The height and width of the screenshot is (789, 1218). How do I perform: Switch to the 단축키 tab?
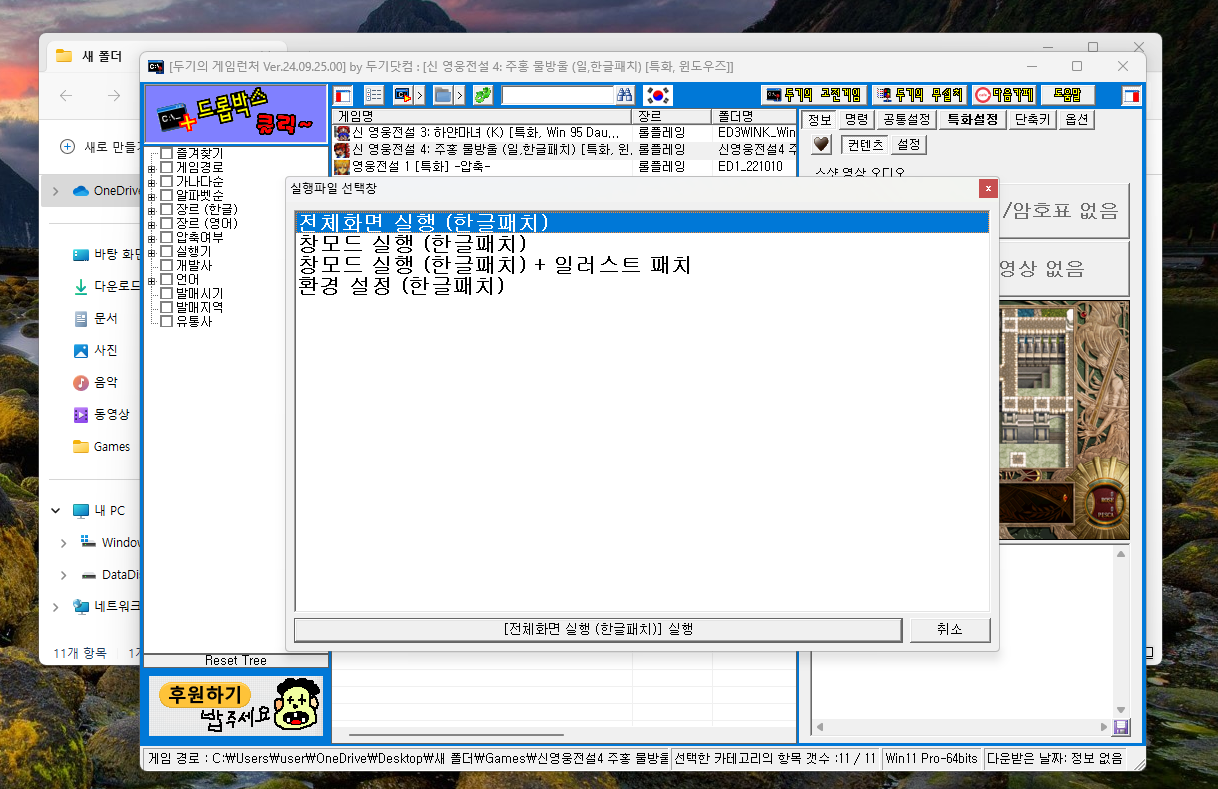pos(1032,120)
